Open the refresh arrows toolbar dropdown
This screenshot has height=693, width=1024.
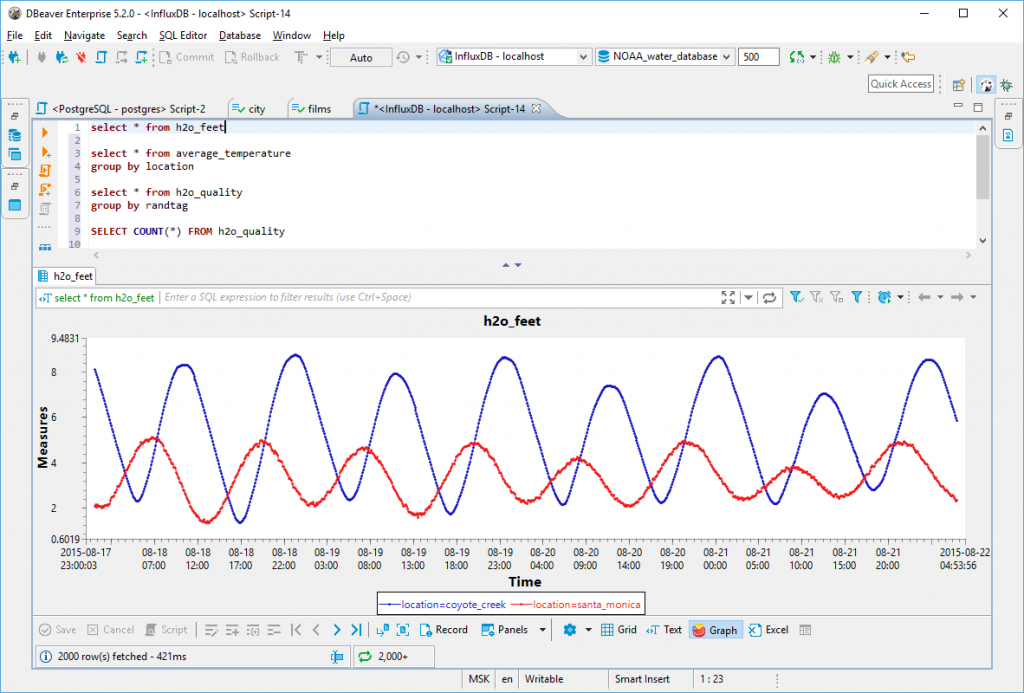click(x=812, y=57)
